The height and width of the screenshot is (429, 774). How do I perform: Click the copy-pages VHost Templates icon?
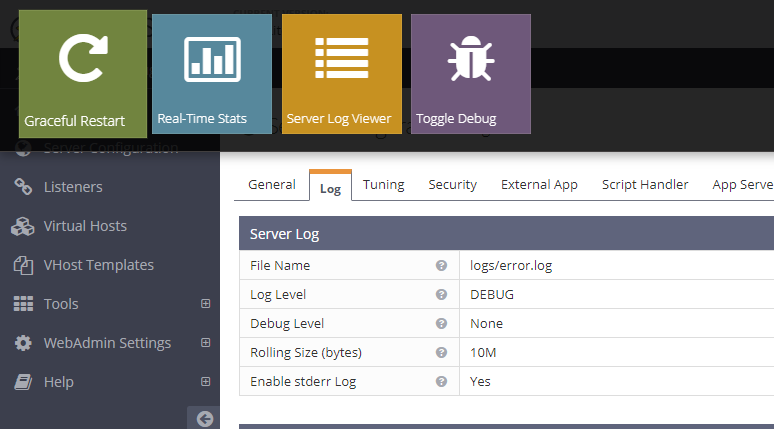click(23, 265)
